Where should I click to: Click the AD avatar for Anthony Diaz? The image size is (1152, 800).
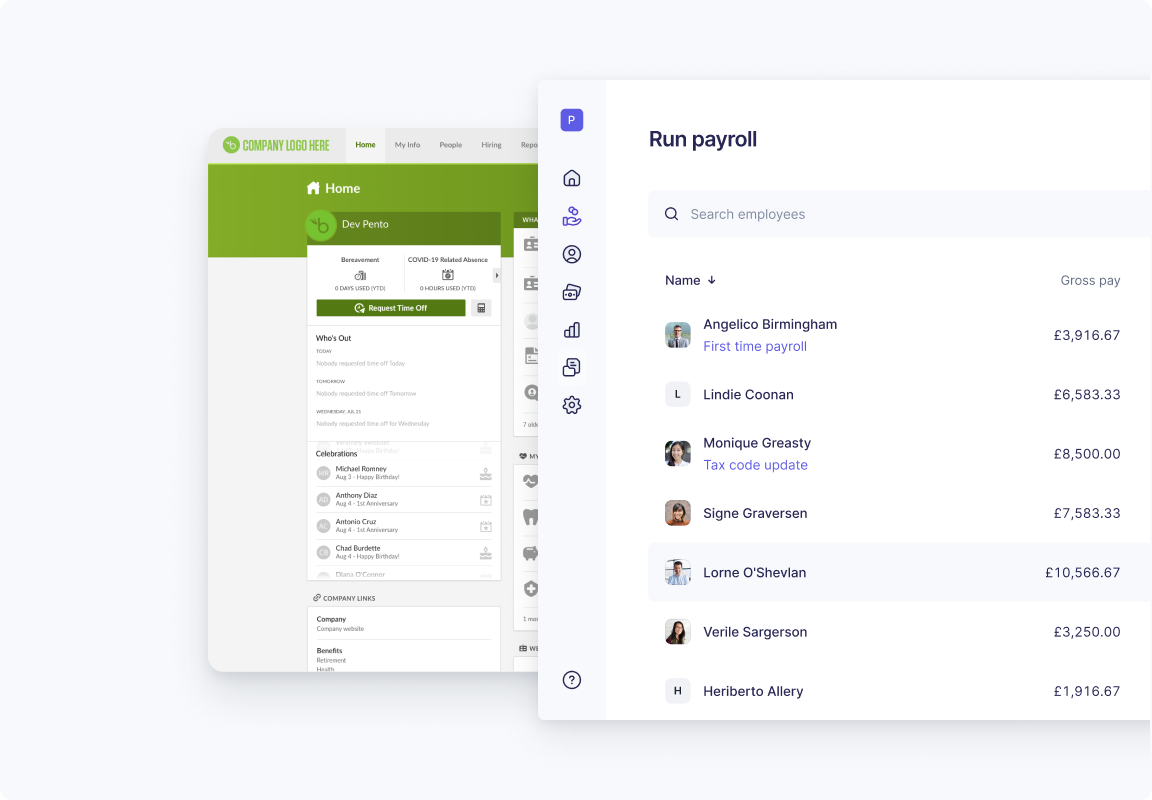pos(323,500)
